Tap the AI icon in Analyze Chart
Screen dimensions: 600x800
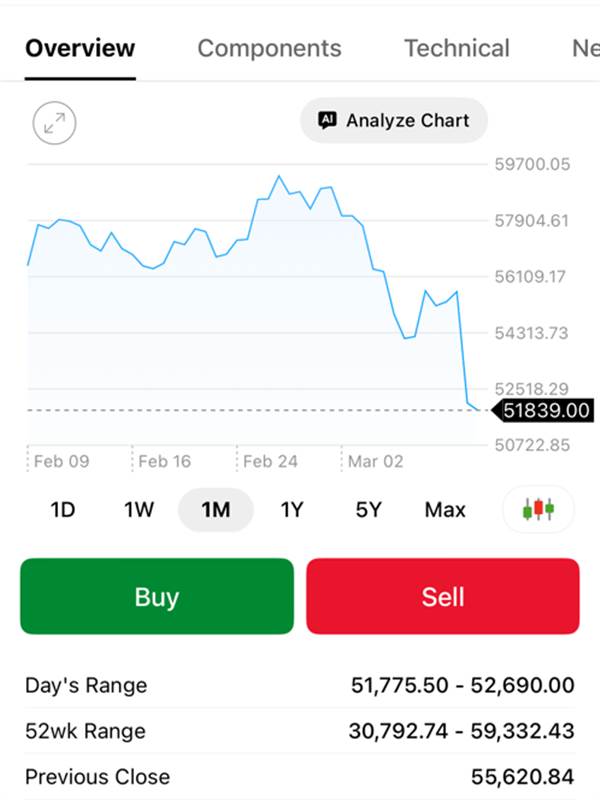coord(327,121)
